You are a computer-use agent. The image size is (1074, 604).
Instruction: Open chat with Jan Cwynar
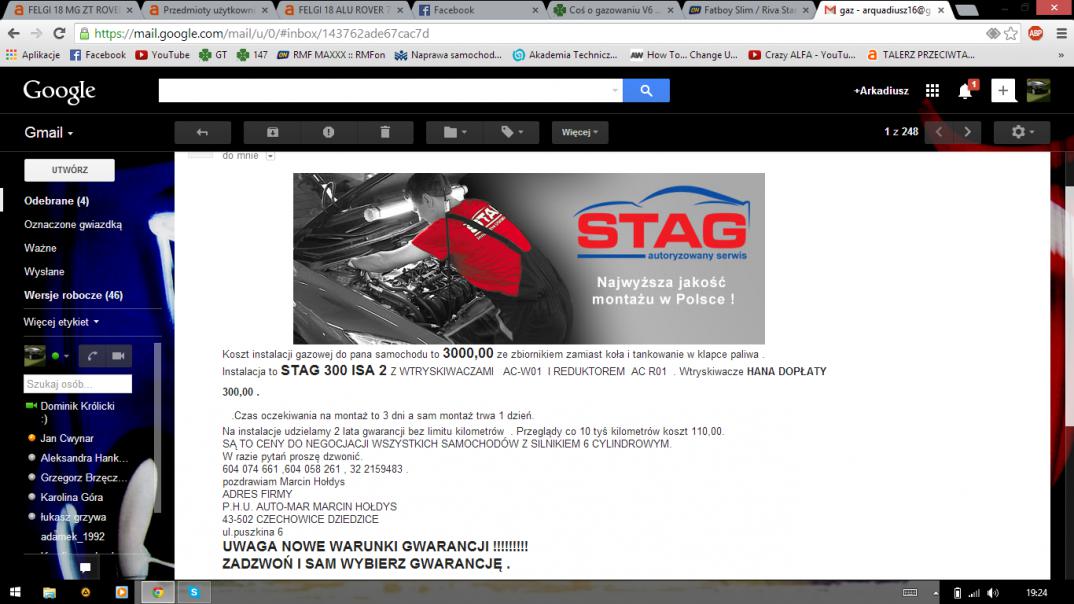(x=66, y=438)
